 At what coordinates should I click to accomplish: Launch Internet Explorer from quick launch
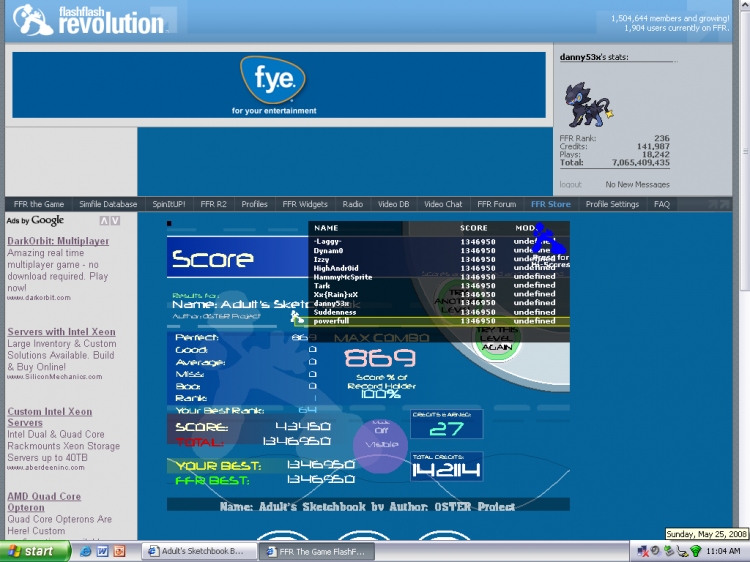86,551
